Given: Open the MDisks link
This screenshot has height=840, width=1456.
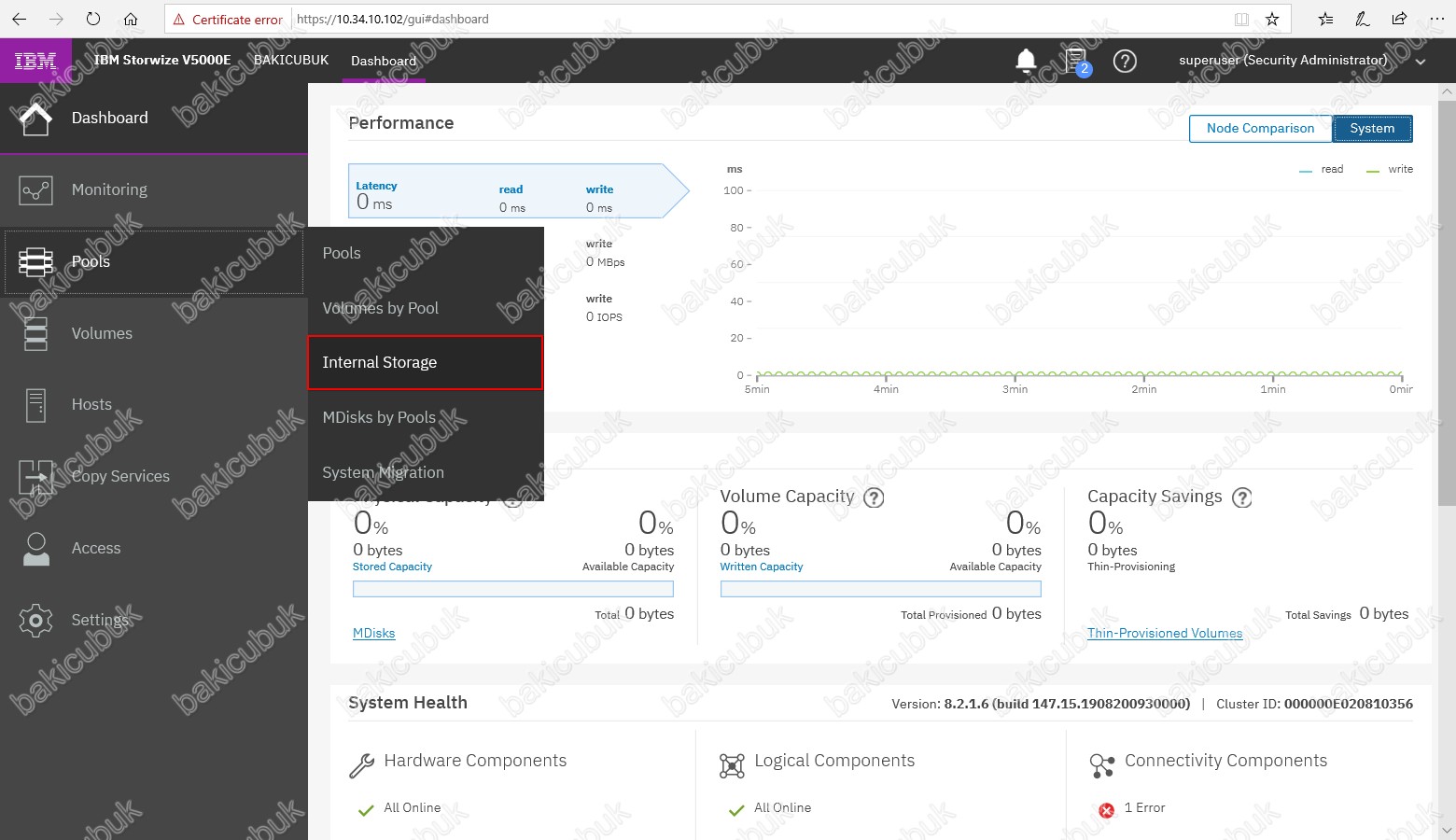Looking at the screenshot, I should pos(373,633).
